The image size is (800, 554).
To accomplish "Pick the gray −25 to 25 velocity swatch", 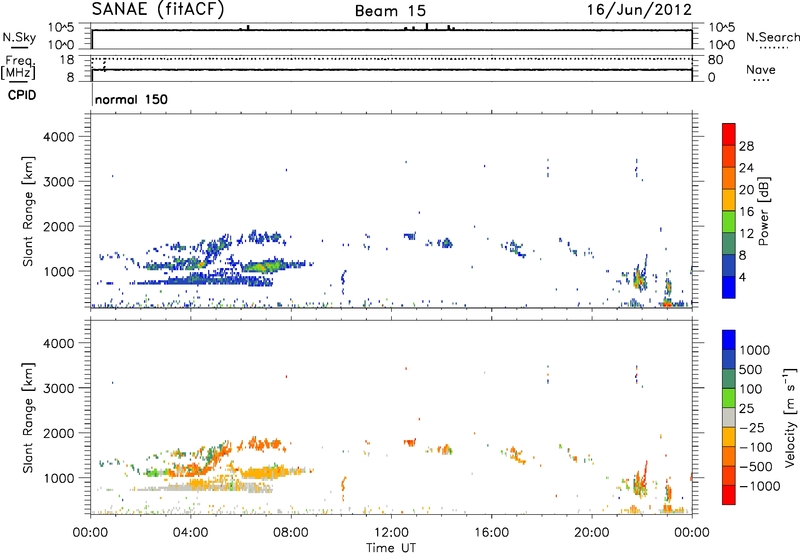I will coord(729,417).
